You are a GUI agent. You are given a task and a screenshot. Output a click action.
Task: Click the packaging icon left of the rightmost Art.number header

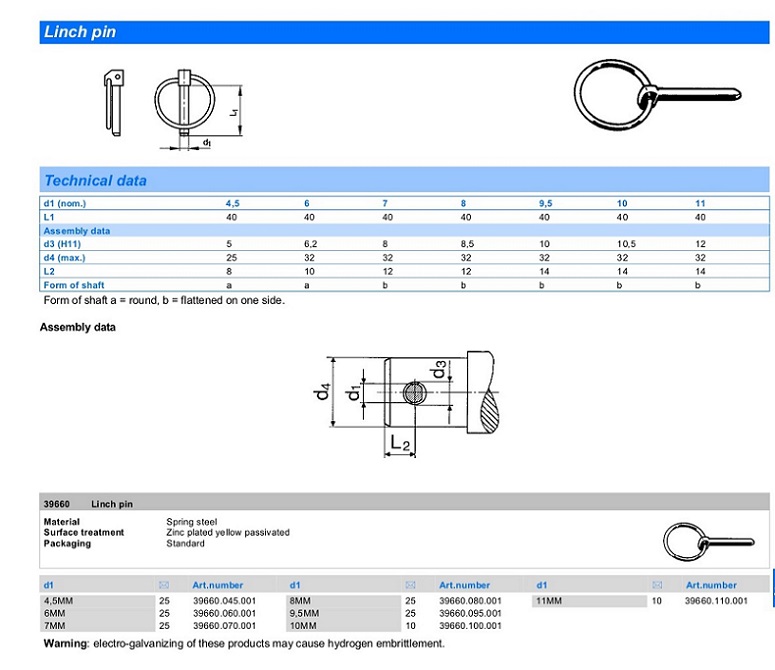[x=657, y=585]
